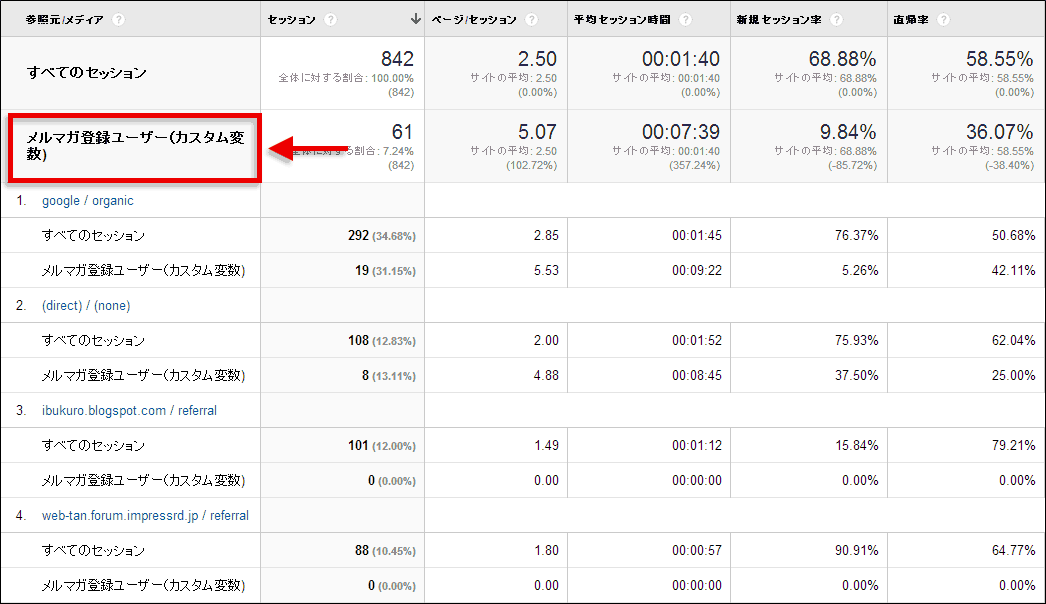Click 新規セッション率 column header text
The width and height of the screenshot is (1046, 604).
pyautogui.click(x=779, y=20)
